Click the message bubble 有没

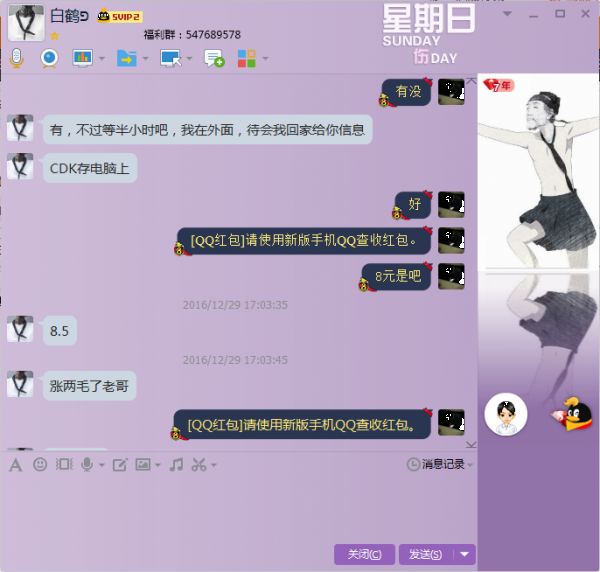tap(407, 92)
